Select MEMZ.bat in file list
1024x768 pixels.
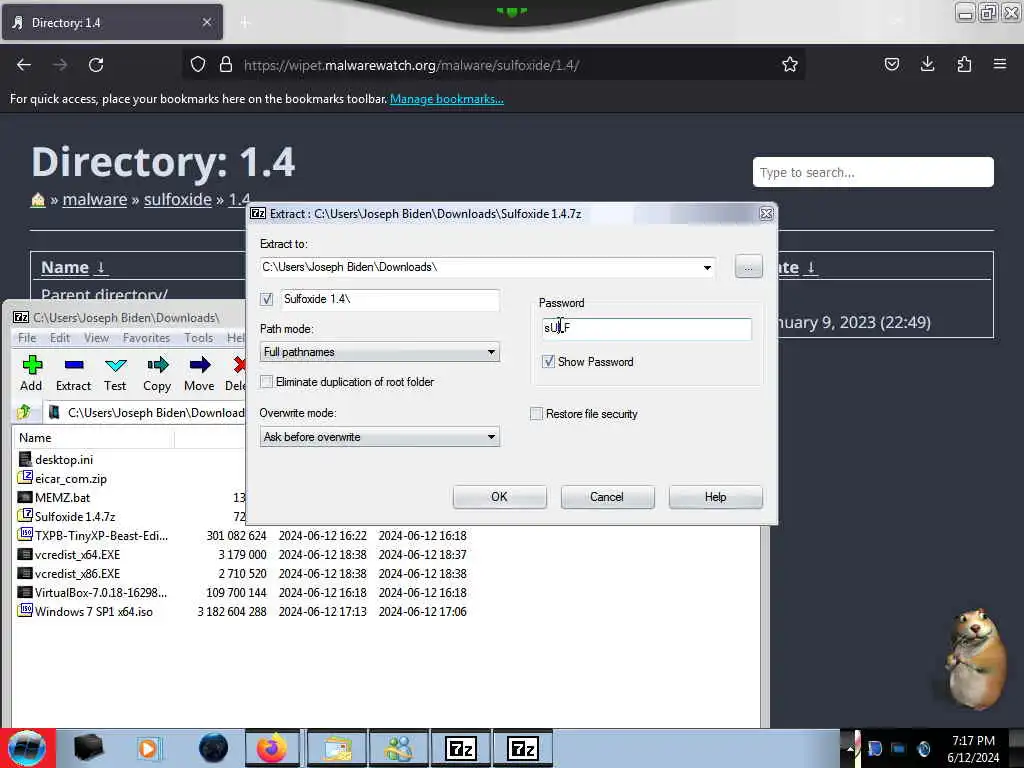click(x=62, y=498)
